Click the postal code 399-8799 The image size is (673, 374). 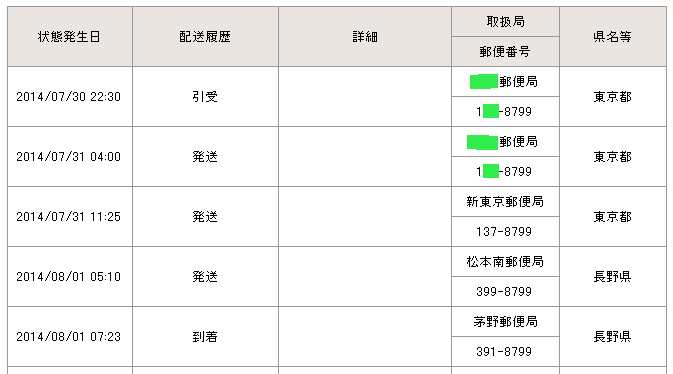pyautogui.click(x=505, y=292)
